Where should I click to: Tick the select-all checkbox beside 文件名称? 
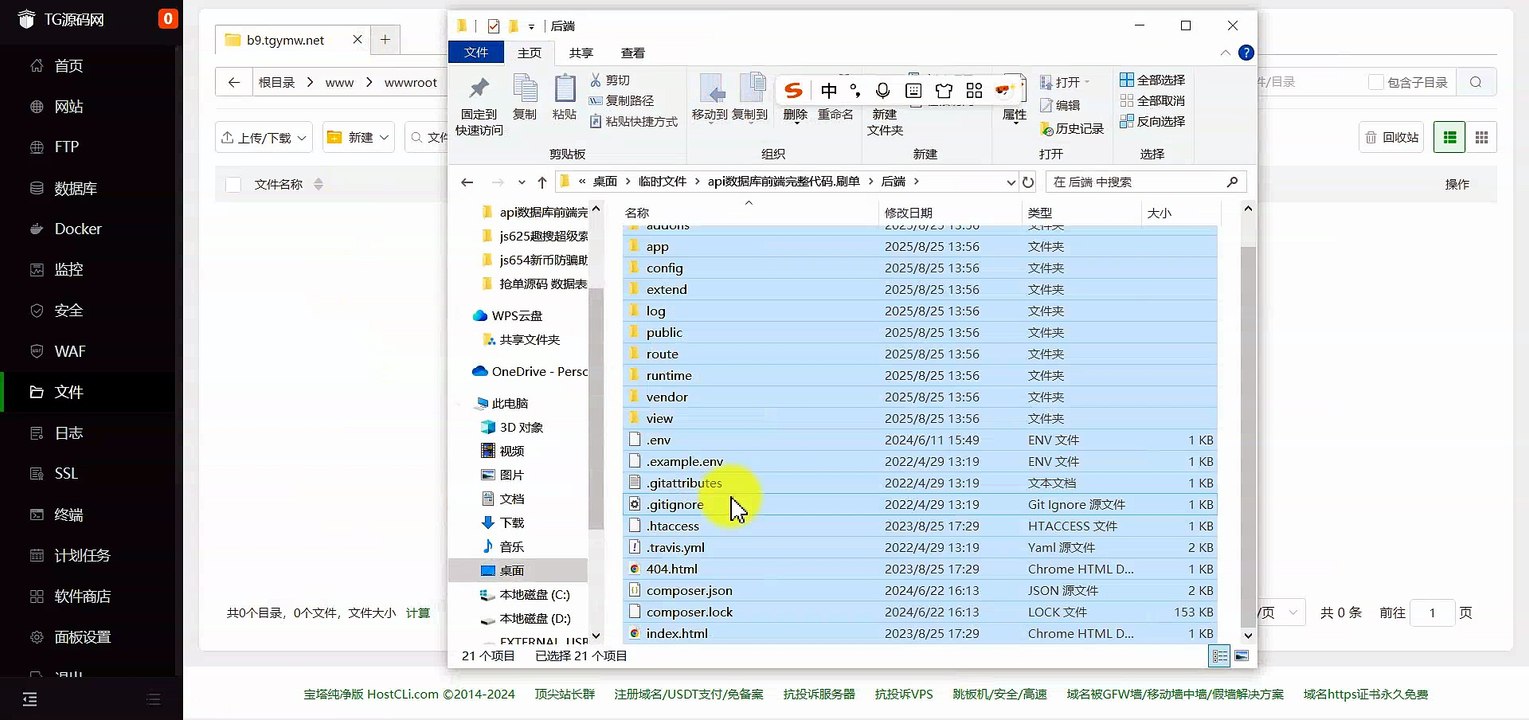233,184
